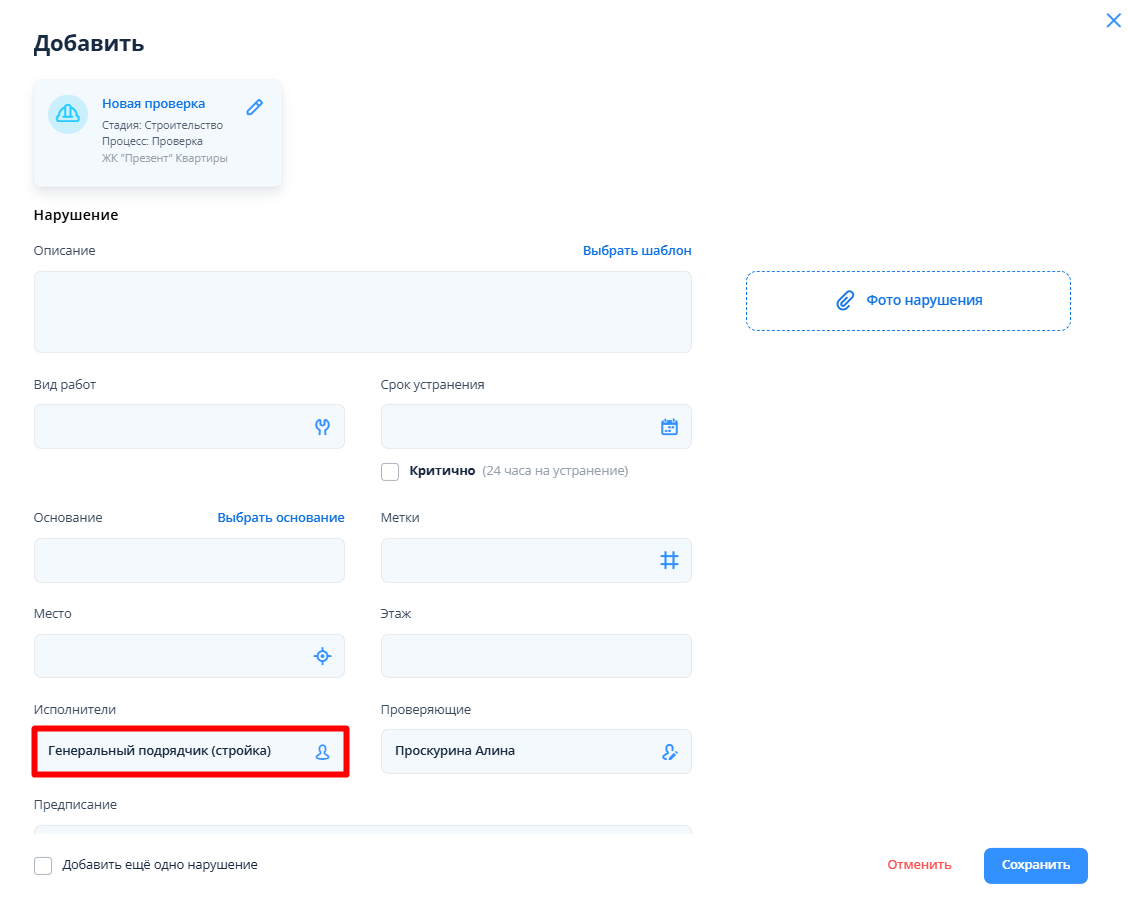Click the target icon in Место field

pos(322,656)
